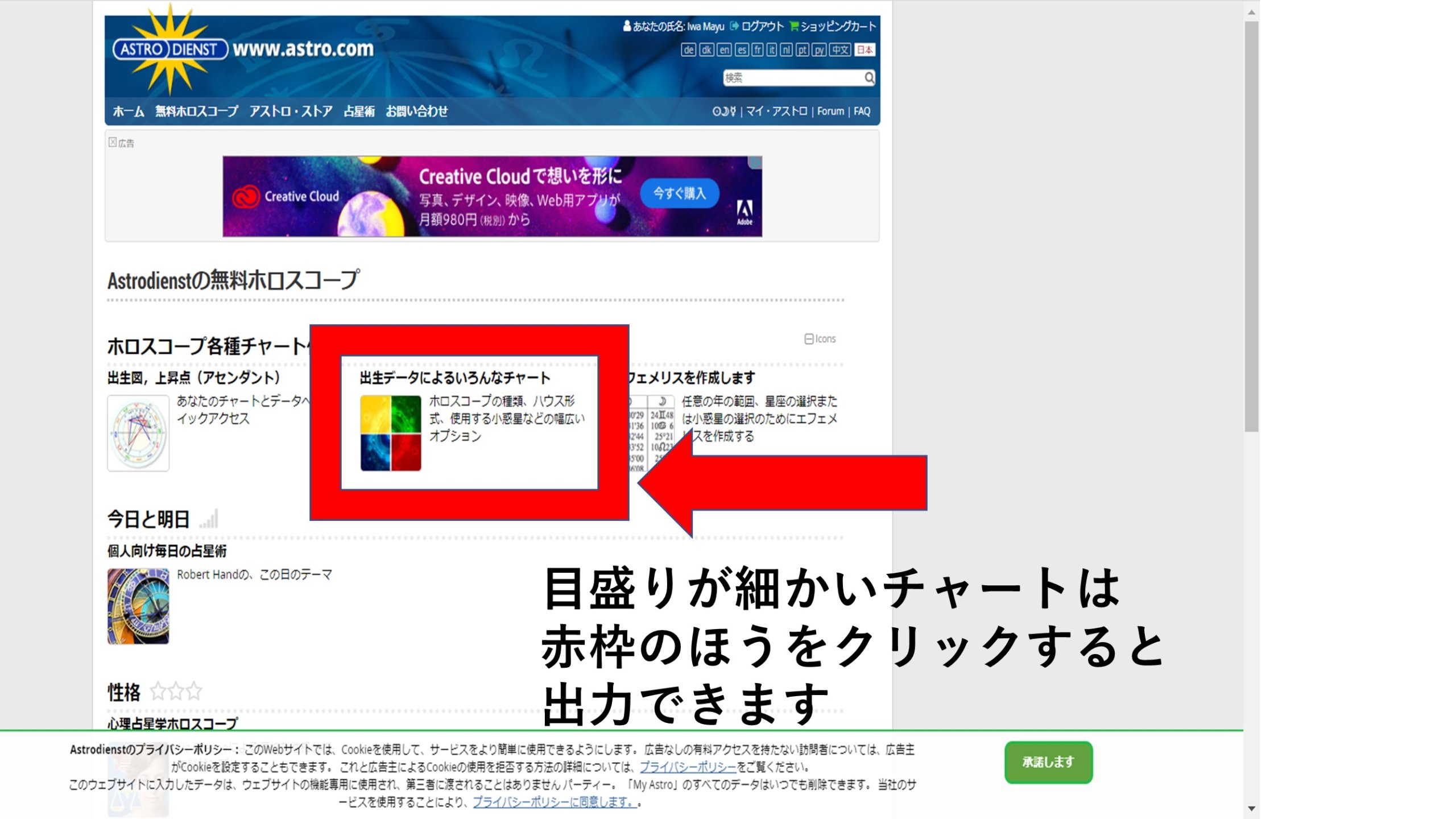Open the 占星術 menu

click(359, 111)
